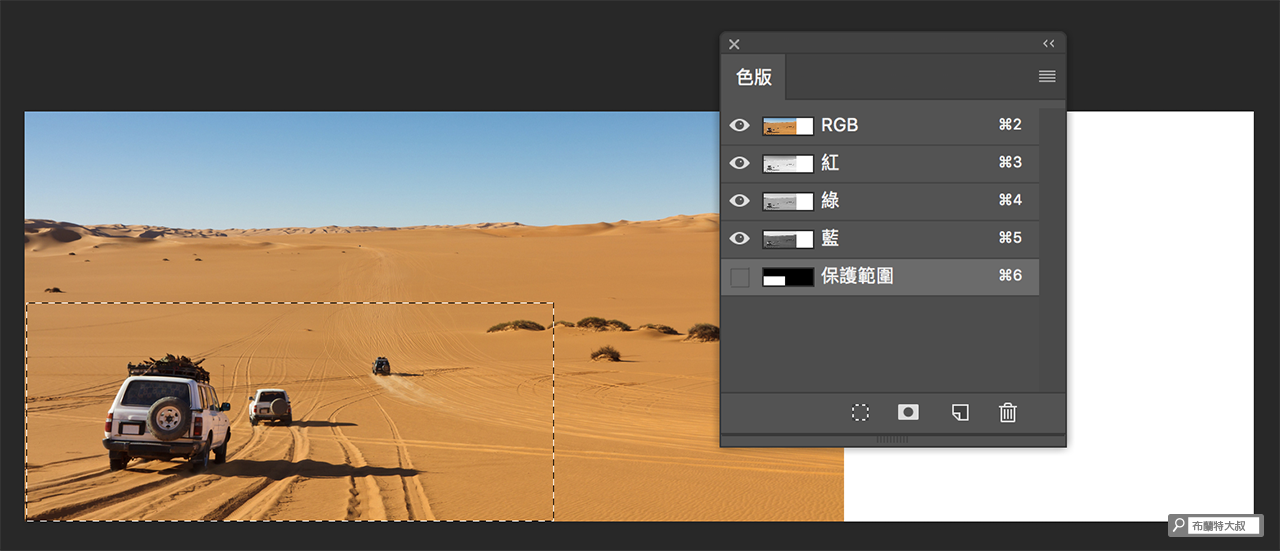Select the RGB channel name

[840, 125]
